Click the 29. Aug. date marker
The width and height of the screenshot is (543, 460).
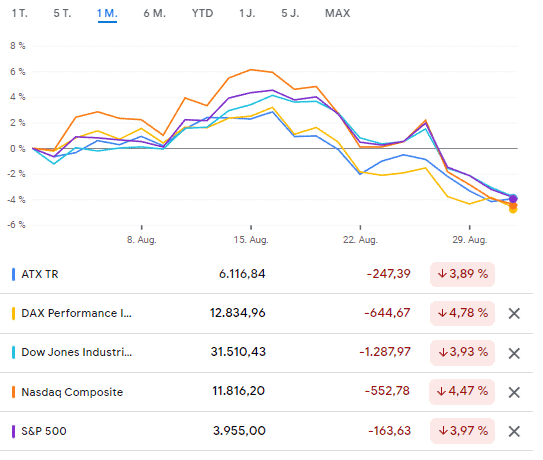click(470, 240)
